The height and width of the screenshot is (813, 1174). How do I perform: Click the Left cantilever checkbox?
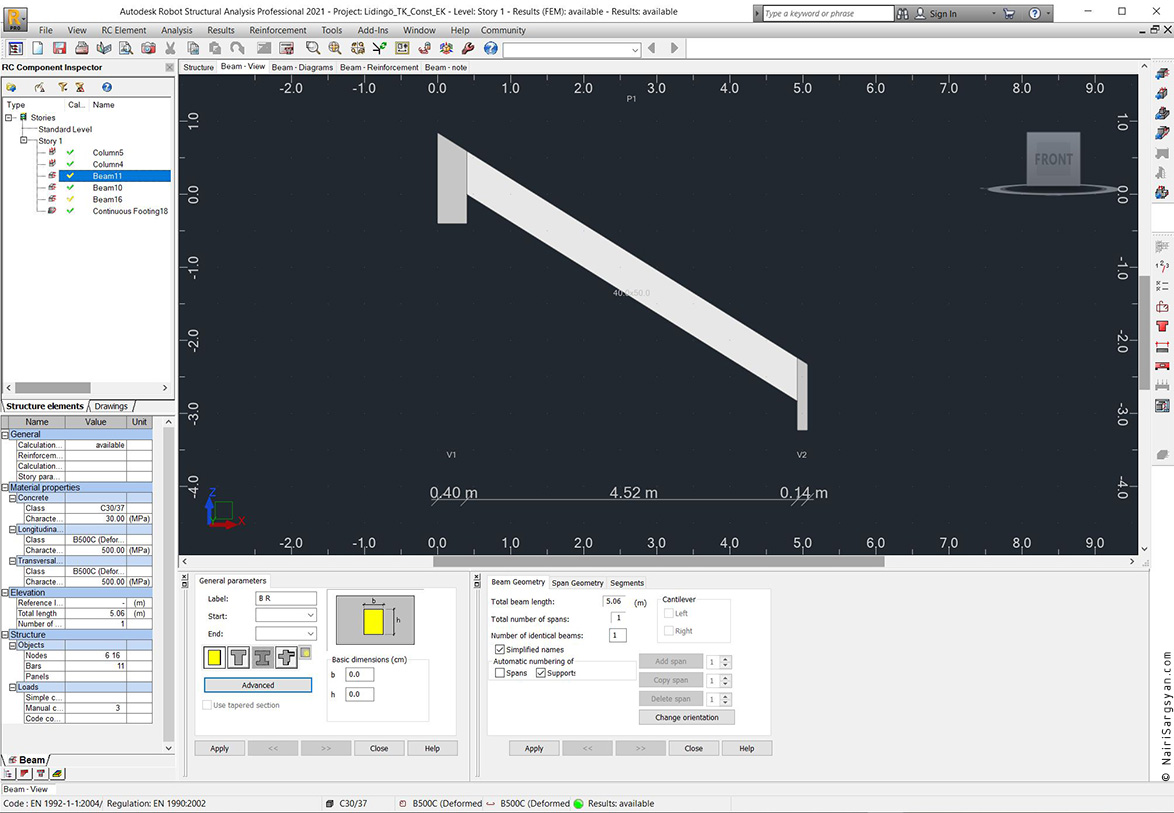669,612
